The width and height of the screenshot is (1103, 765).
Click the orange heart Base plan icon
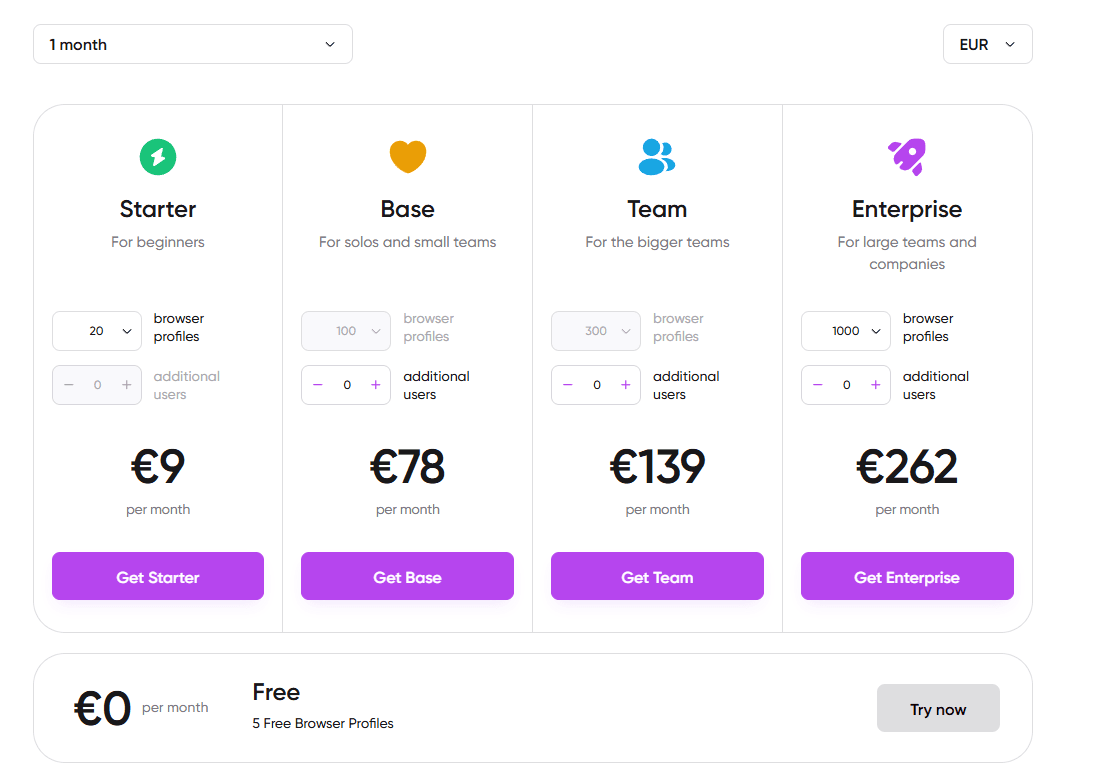407,156
